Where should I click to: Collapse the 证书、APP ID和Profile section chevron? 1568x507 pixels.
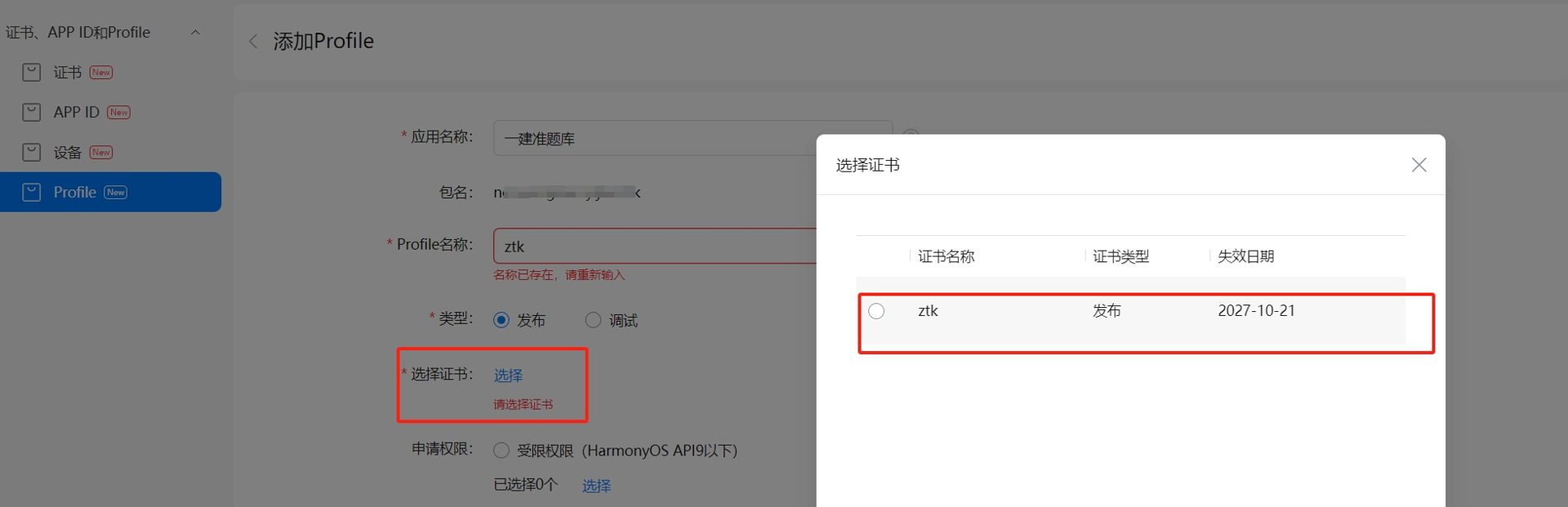(x=195, y=33)
